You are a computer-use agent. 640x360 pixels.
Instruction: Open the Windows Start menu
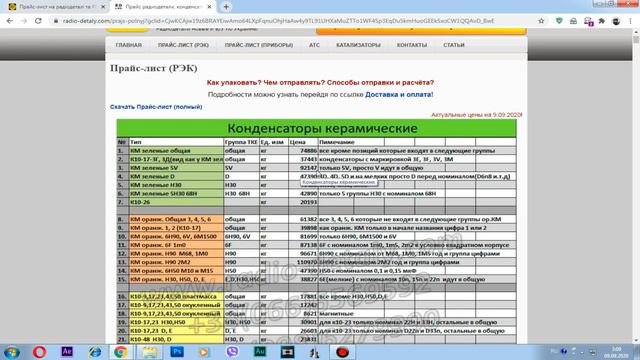11,352
